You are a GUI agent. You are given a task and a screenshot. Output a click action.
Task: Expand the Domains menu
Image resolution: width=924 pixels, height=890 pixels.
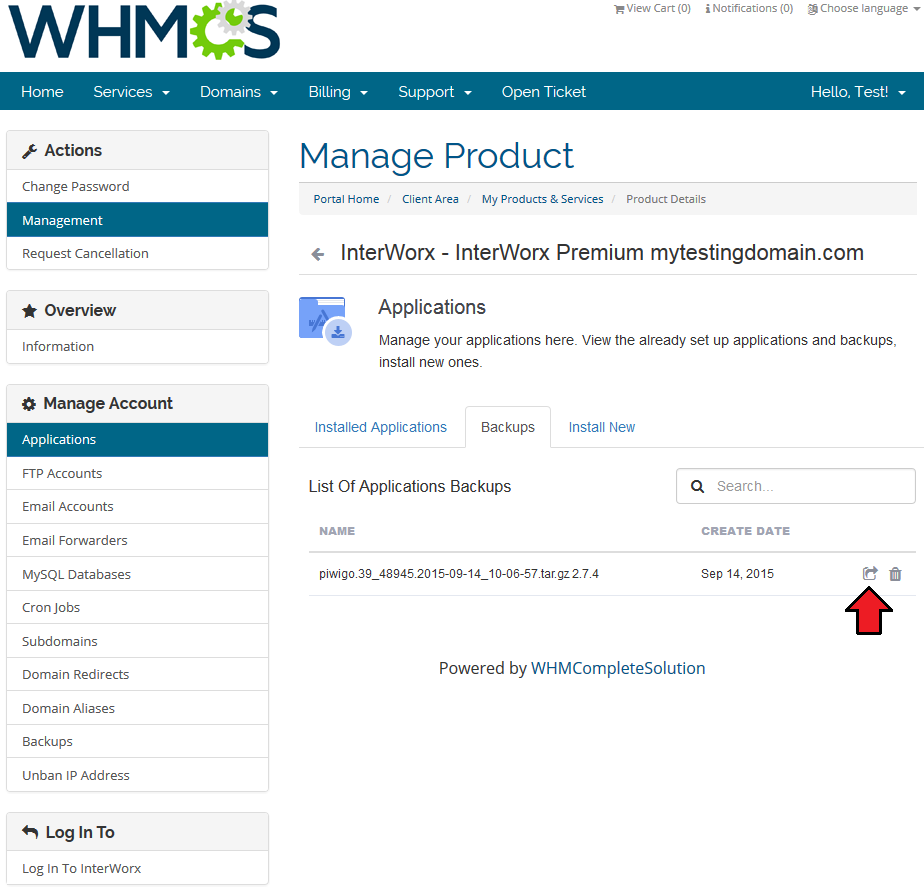point(239,92)
